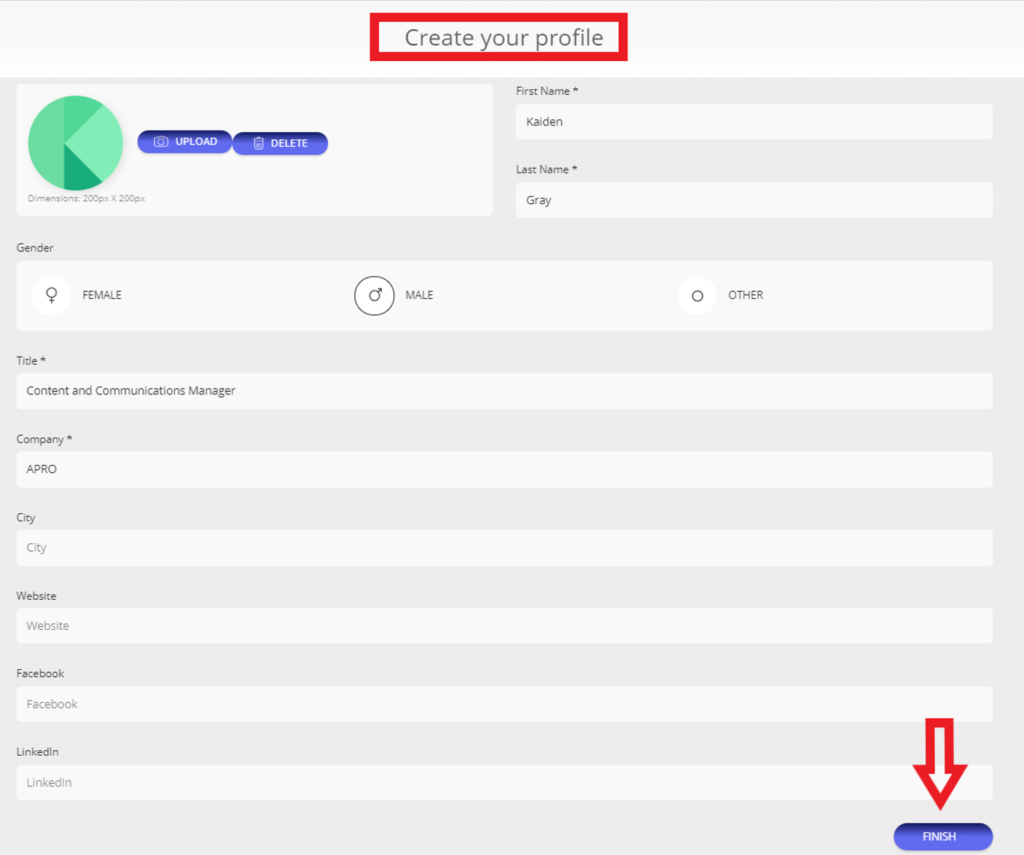The width and height of the screenshot is (1024, 855).
Task: Click the trash icon on Delete
Action: pyautogui.click(x=259, y=143)
